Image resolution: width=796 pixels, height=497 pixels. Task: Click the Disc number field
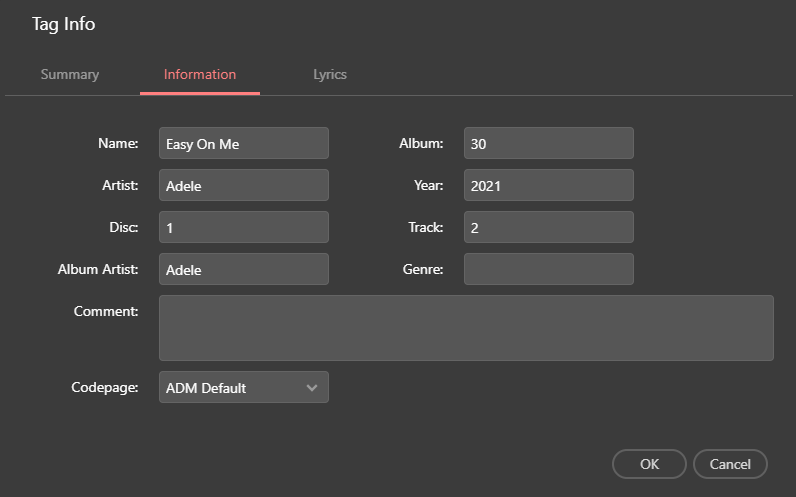pos(244,227)
